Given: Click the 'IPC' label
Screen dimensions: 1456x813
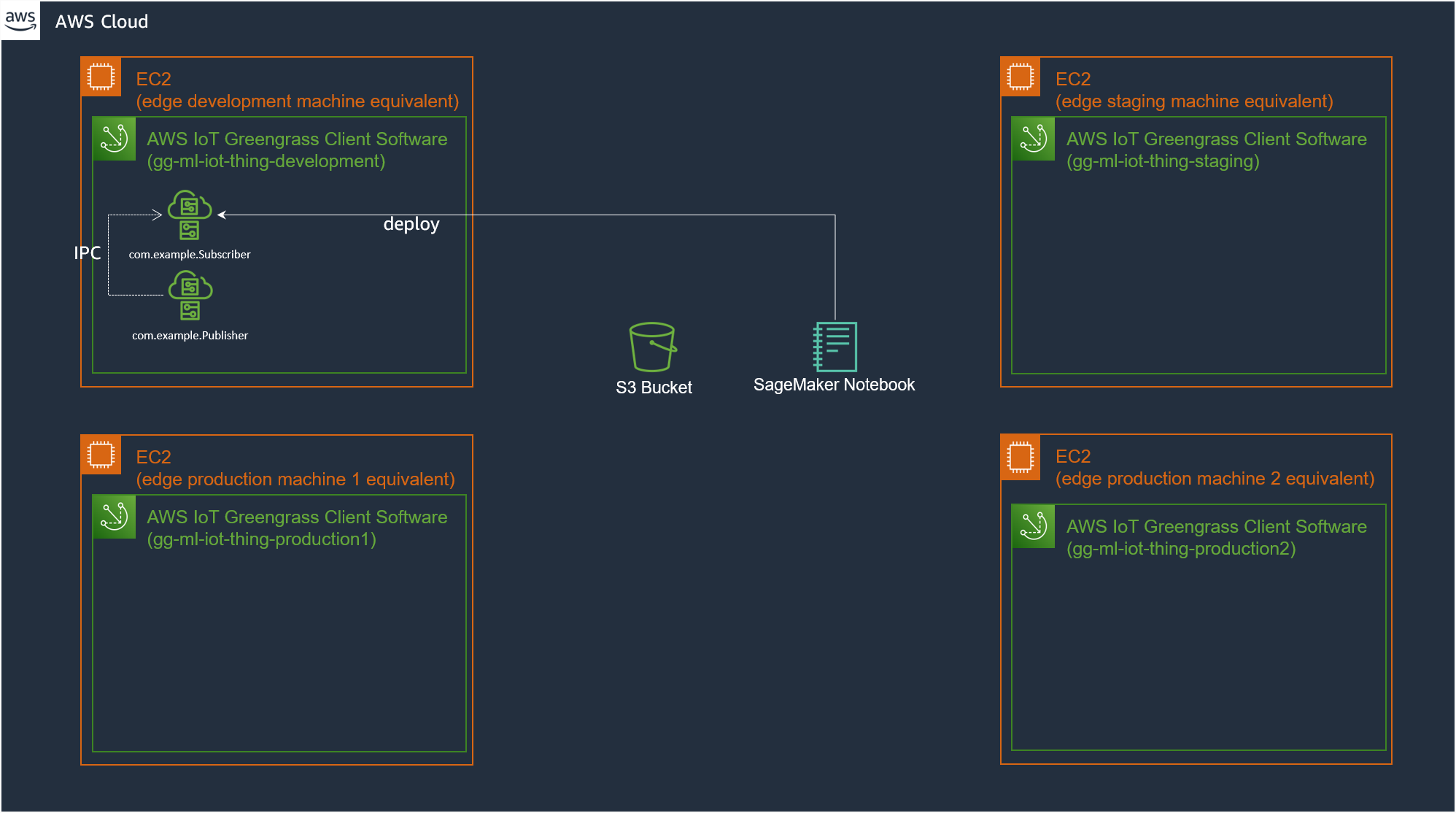Looking at the screenshot, I should click(x=87, y=253).
